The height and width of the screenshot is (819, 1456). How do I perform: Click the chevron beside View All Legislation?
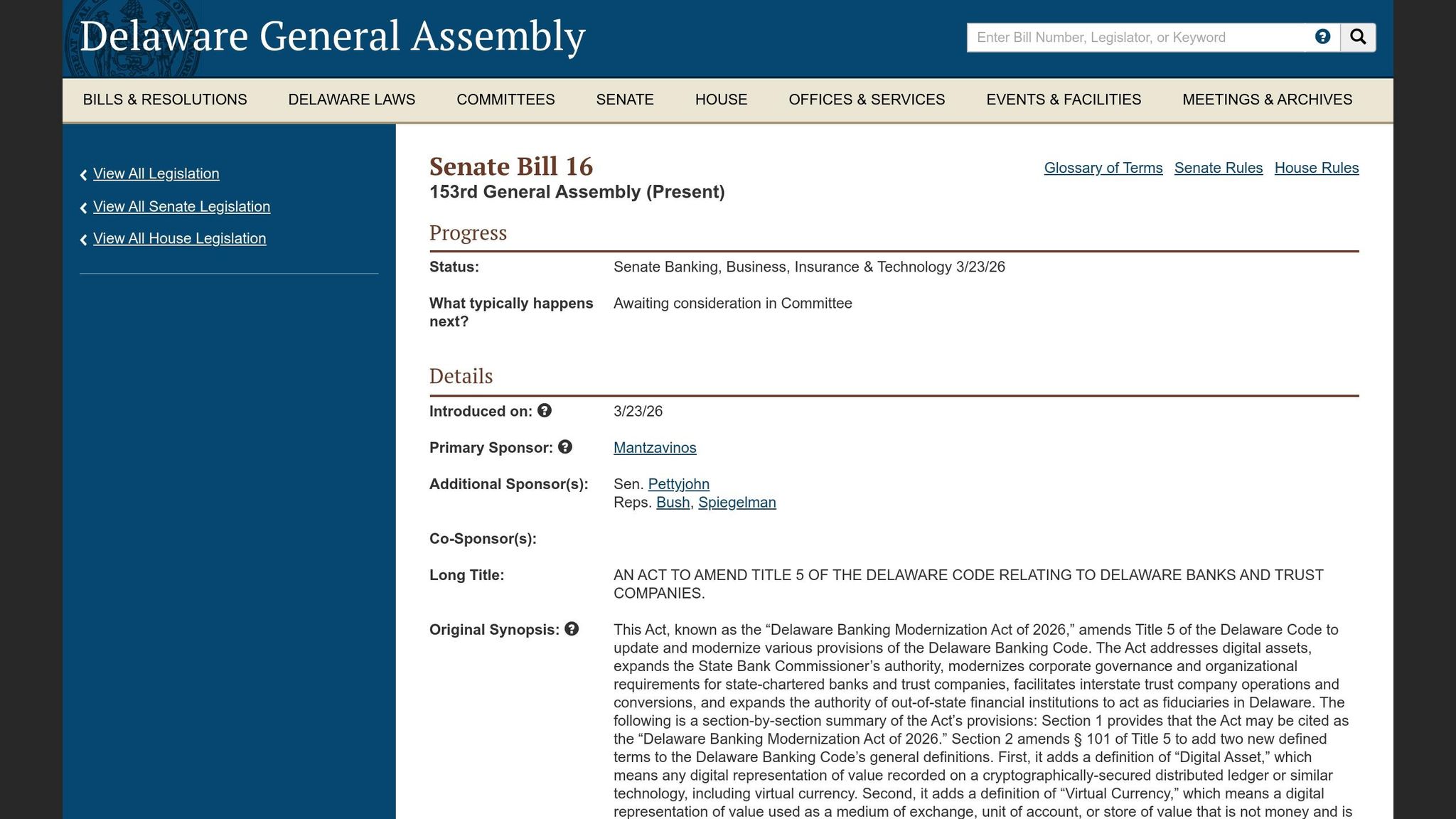(x=83, y=173)
